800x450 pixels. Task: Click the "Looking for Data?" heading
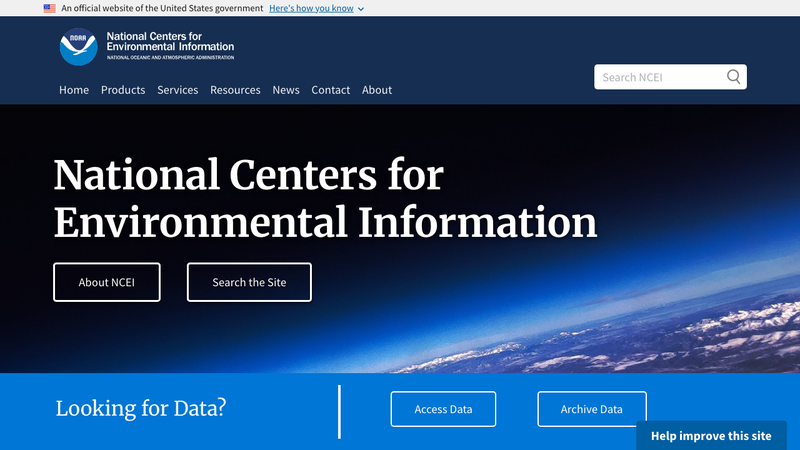[x=141, y=408]
